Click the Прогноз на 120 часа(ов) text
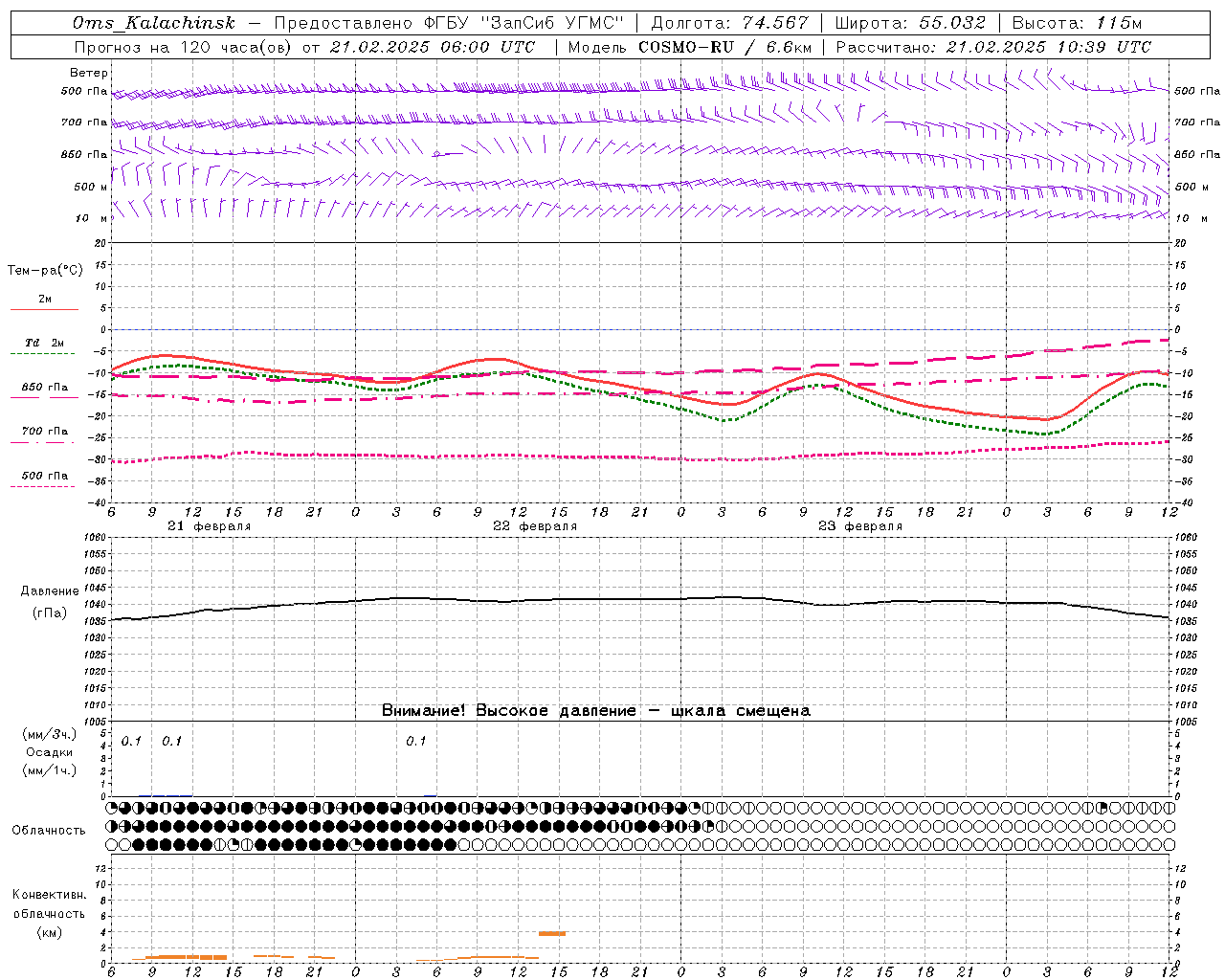The width and height of the screenshot is (1225, 980). pos(185,47)
